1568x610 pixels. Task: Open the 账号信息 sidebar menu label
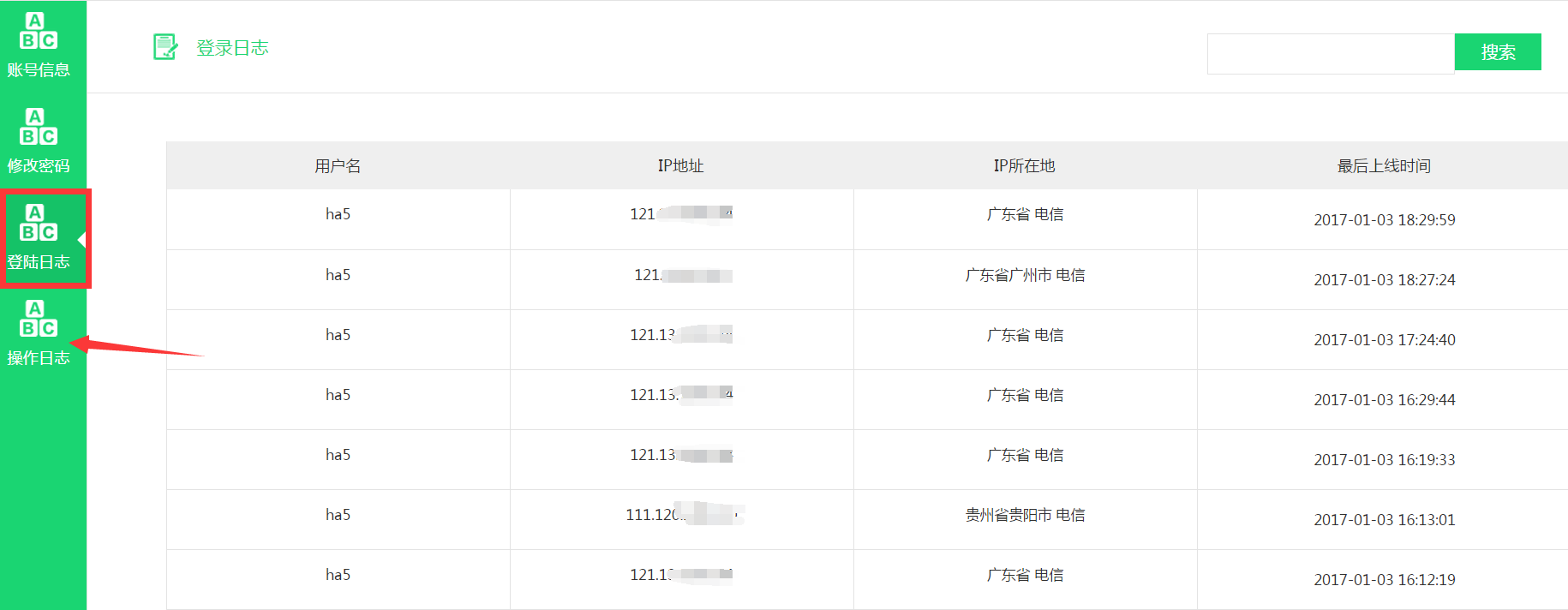39,70
